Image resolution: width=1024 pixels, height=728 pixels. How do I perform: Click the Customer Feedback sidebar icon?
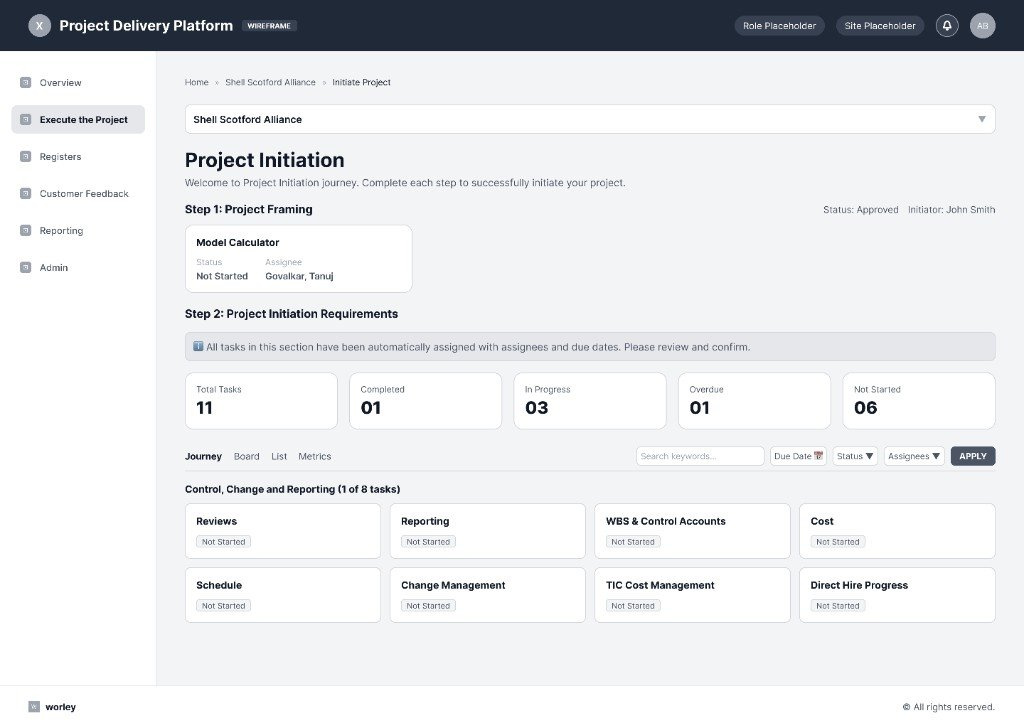pyautogui.click(x=25, y=193)
